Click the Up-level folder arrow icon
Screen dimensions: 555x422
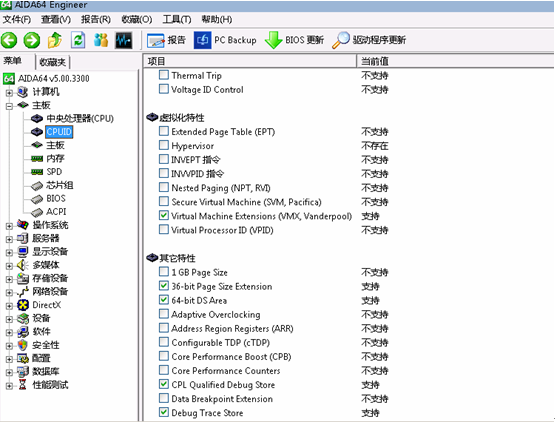click(55, 40)
